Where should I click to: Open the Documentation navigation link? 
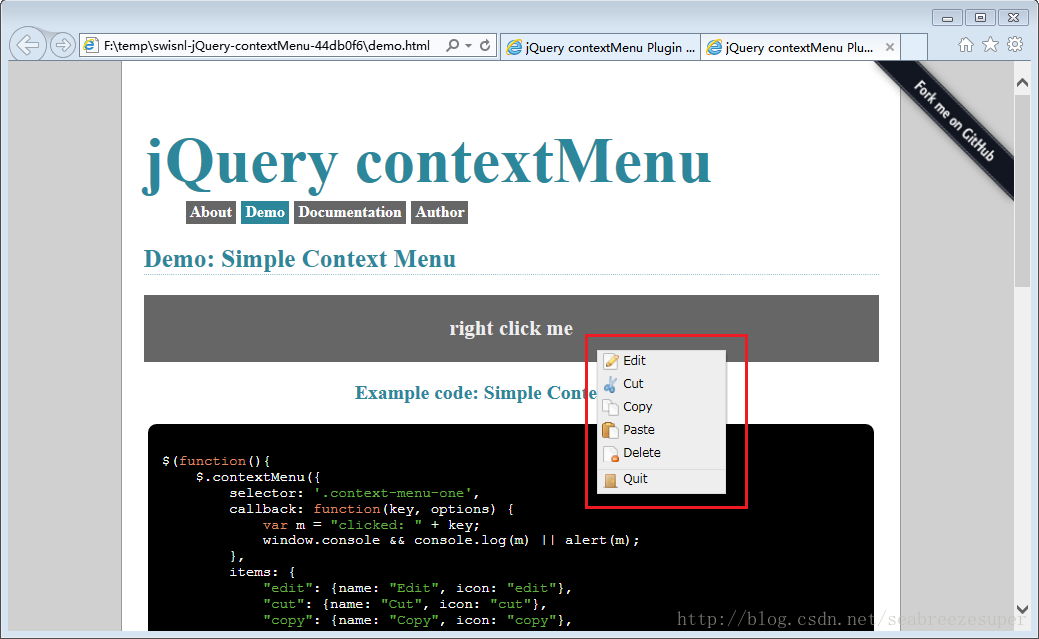349,212
